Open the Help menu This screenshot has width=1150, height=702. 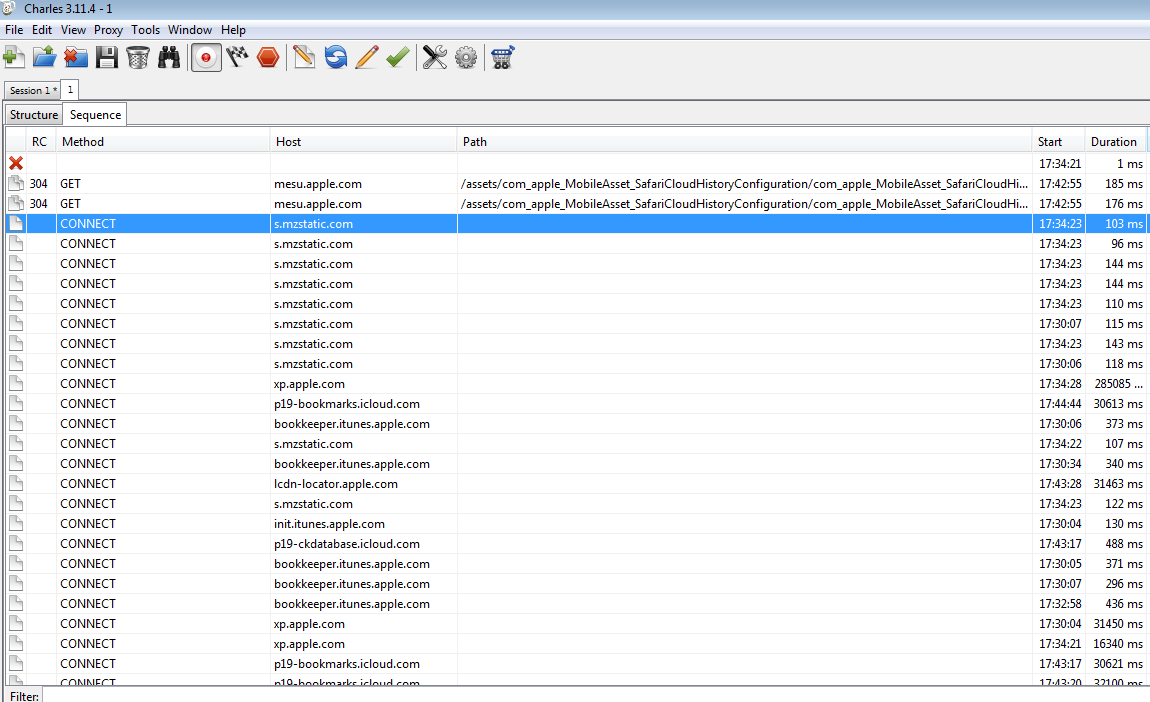233,30
